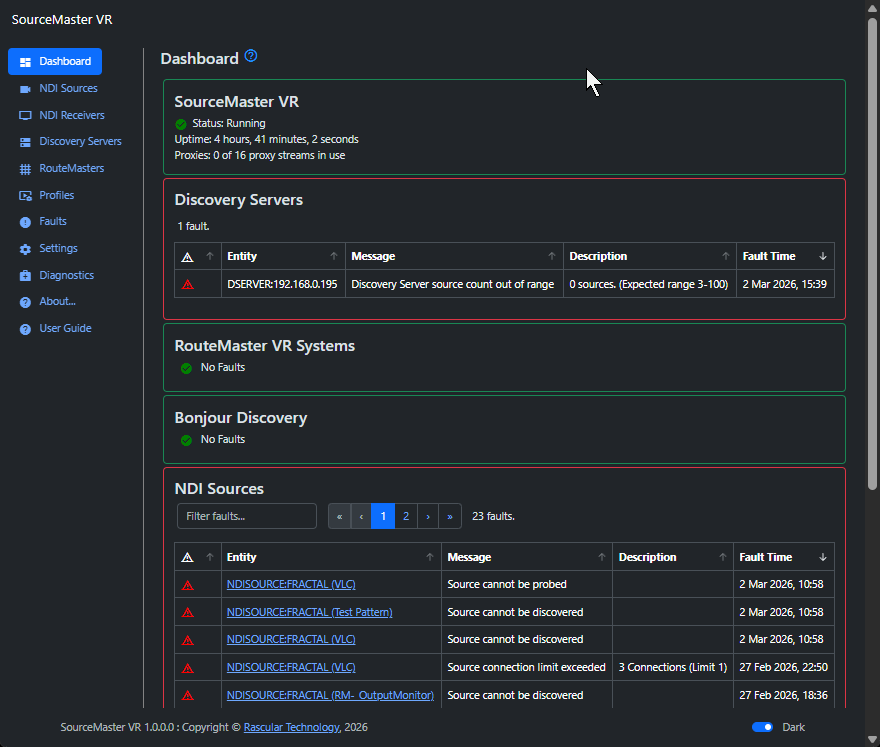Screen dimensions: 880x747
Task: Click the RouteMasters grid icon in the sidebar
Action: [25, 169]
